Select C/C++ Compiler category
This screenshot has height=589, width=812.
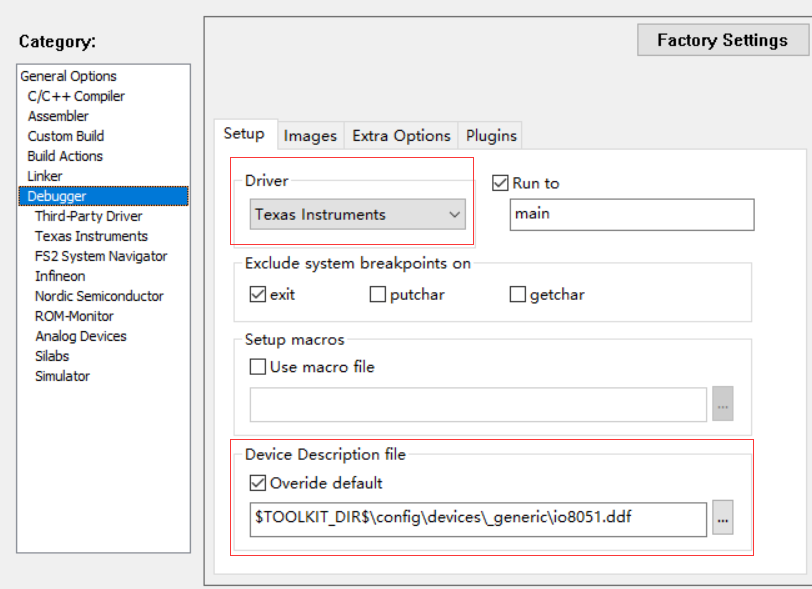(76, 96)
